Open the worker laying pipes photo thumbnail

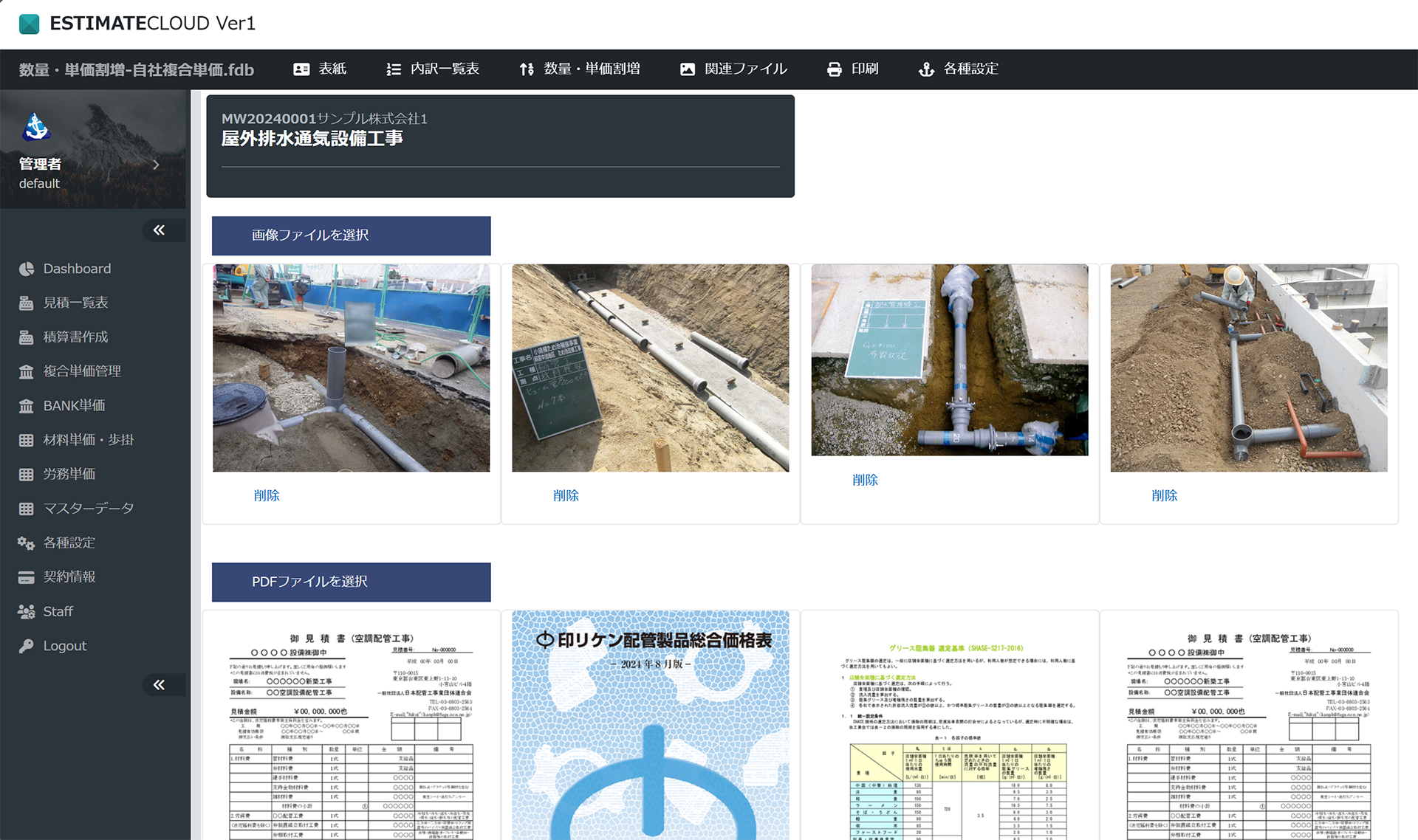click(x=1249, y=368)
